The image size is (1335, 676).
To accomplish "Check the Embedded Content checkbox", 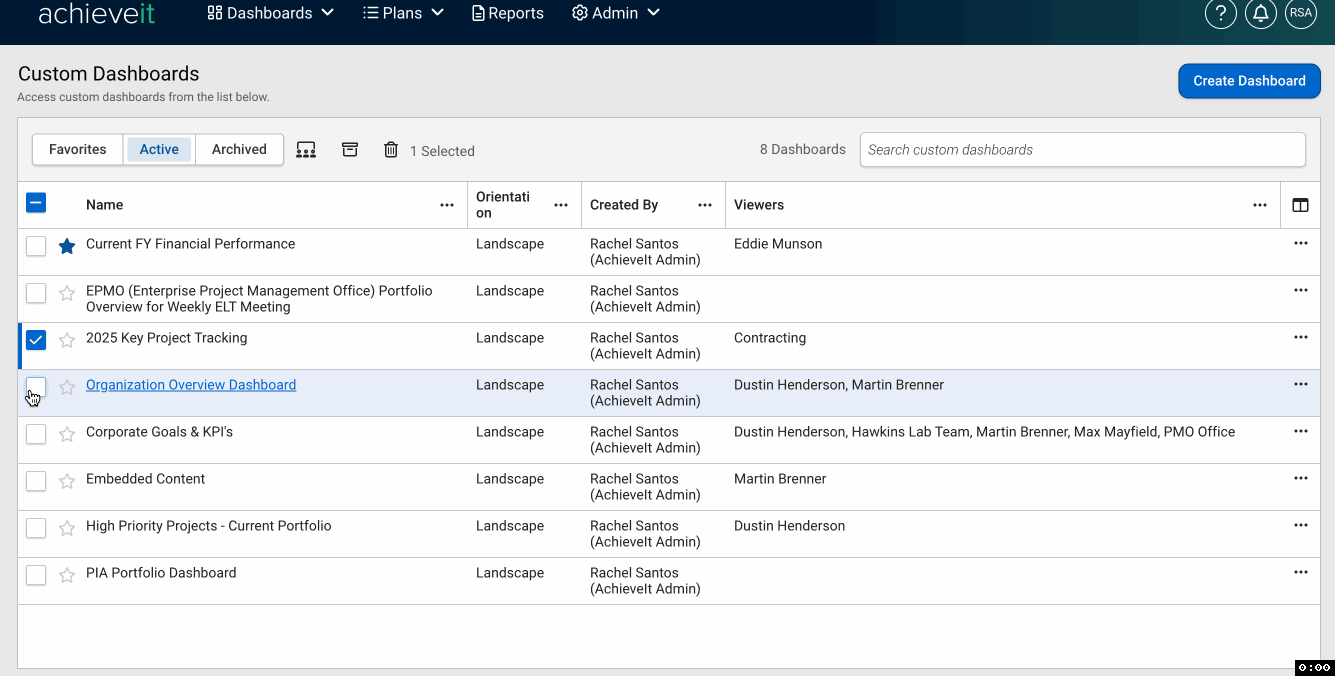I will (36, 481).
